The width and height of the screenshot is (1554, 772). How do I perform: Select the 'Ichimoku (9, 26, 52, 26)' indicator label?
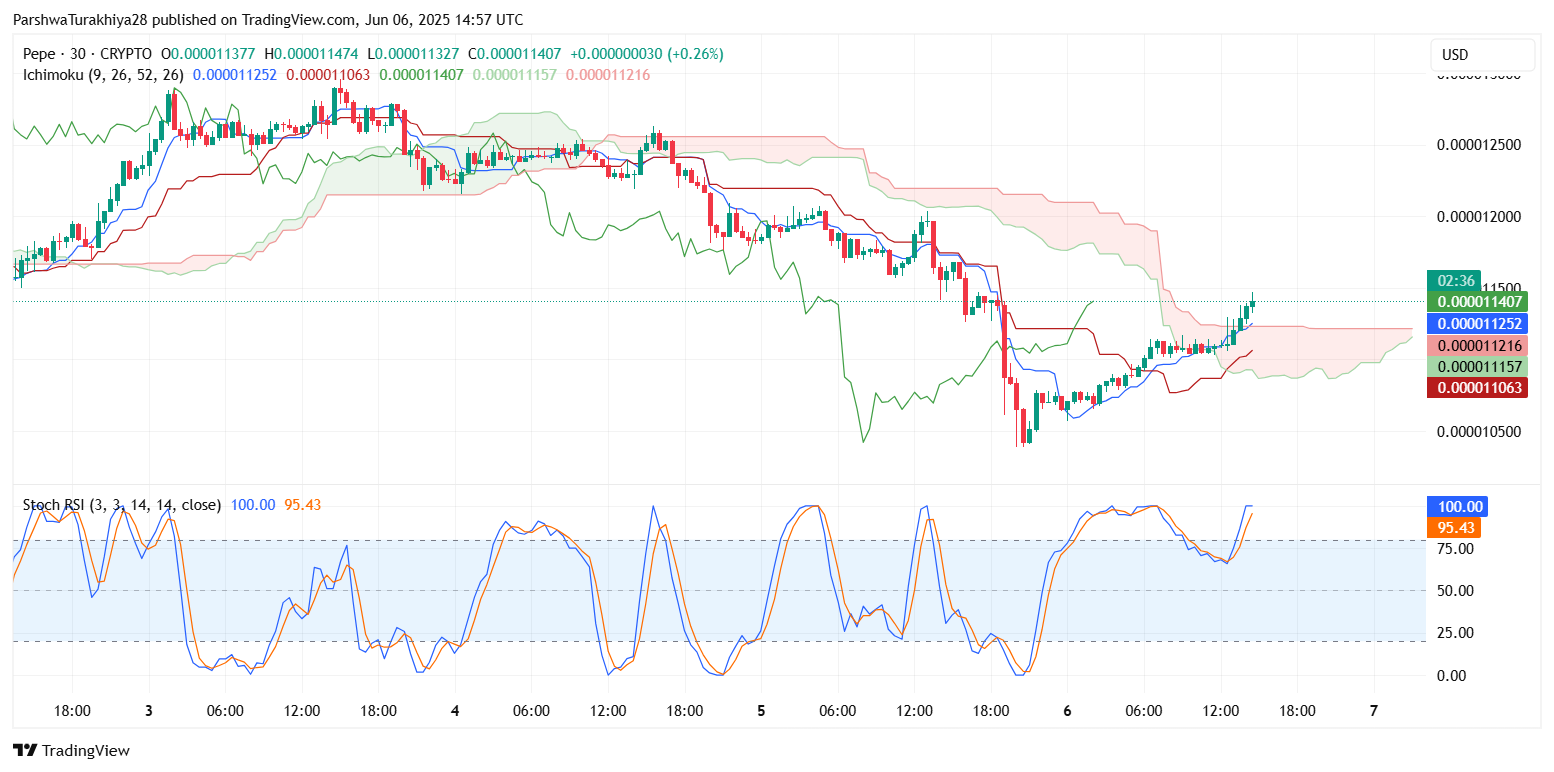click(x=103, y=75)
